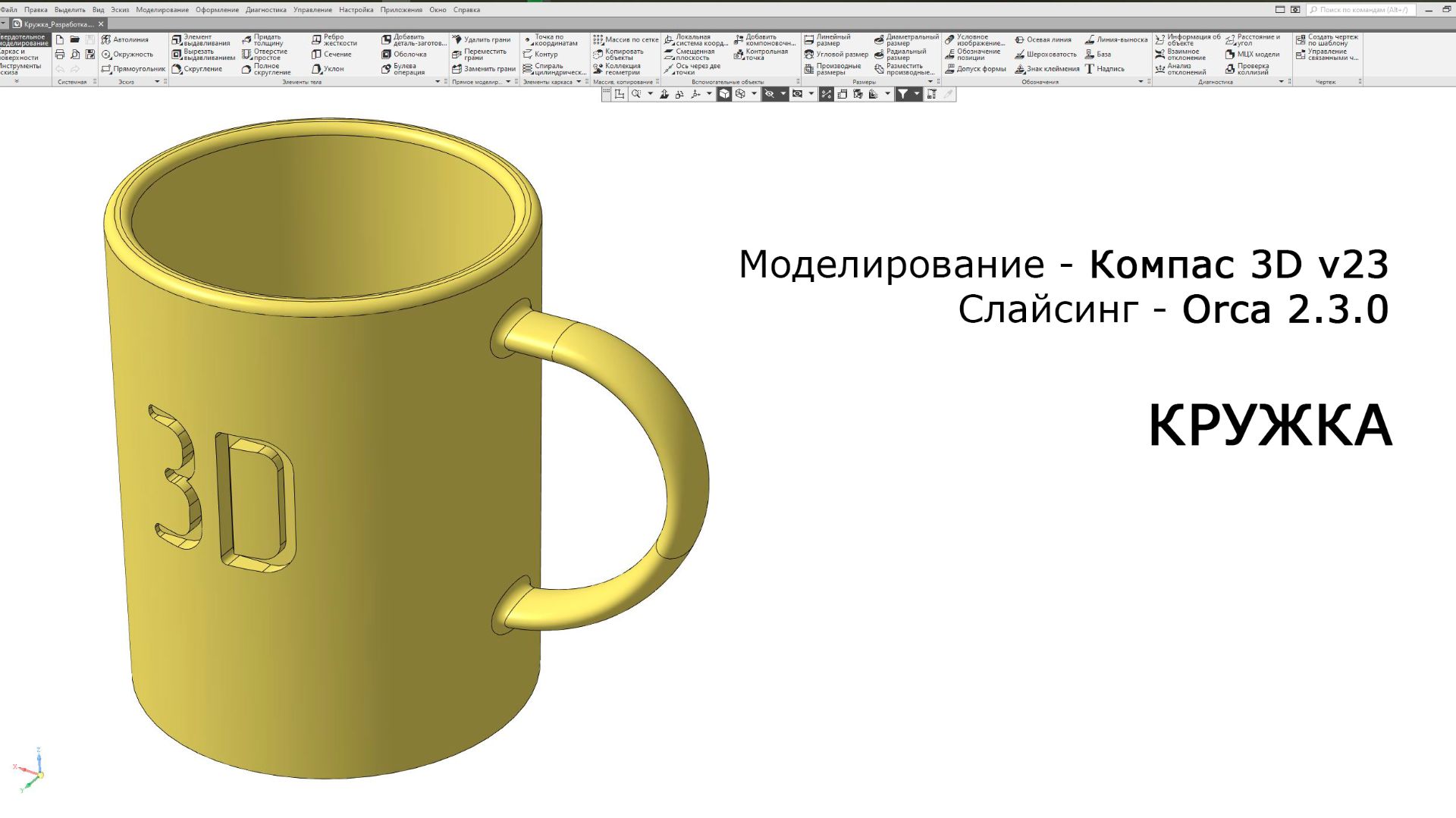Create a new document icon
1456x818 pixels.
point(60,39)
